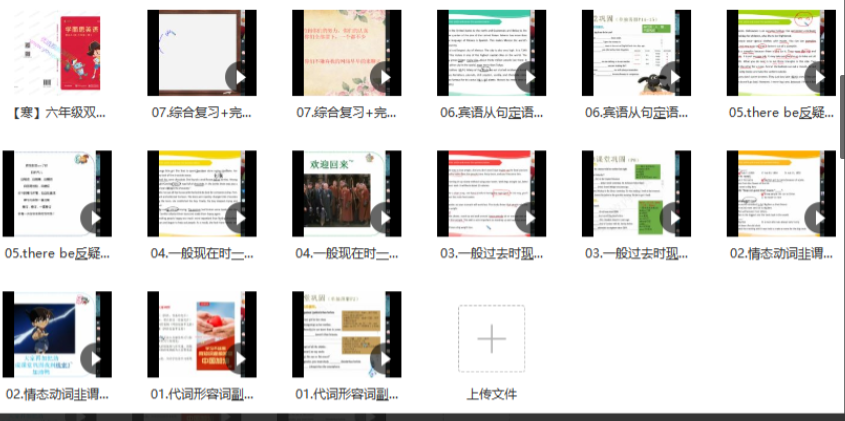Image resolution: width=845 pixels, height=421 pixels.
Task: Play the 07 video with the whiteboard thumbnail
Action: click(x=237, y=77)
